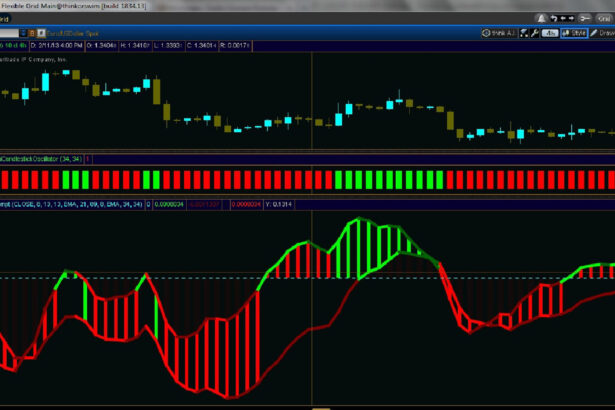Click the Flexible Grid Main window title
The image size is (615, 410).
click(x=73, y=6)
